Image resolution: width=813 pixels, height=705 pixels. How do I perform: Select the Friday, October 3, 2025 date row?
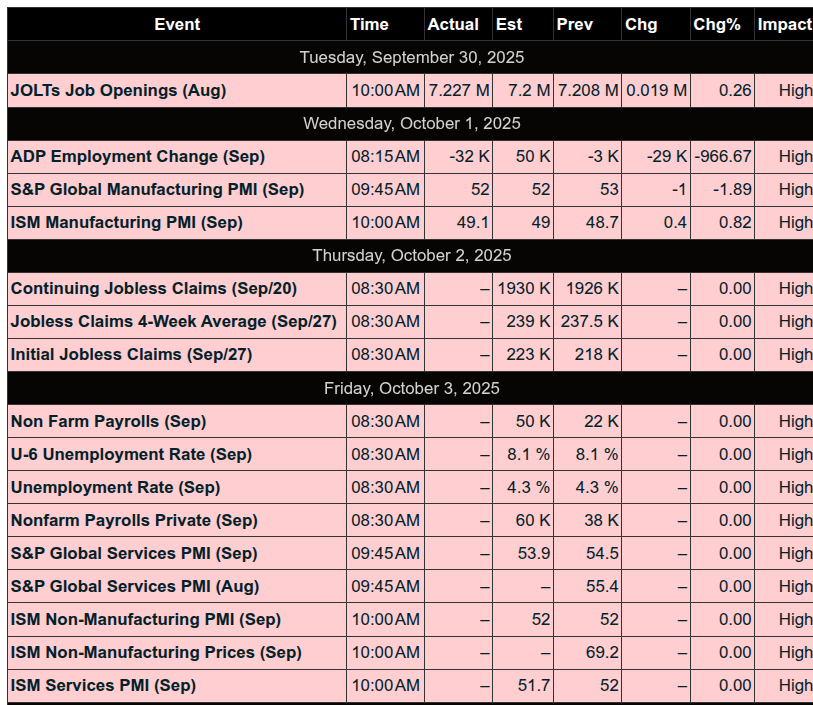click(x=412, y=388)
